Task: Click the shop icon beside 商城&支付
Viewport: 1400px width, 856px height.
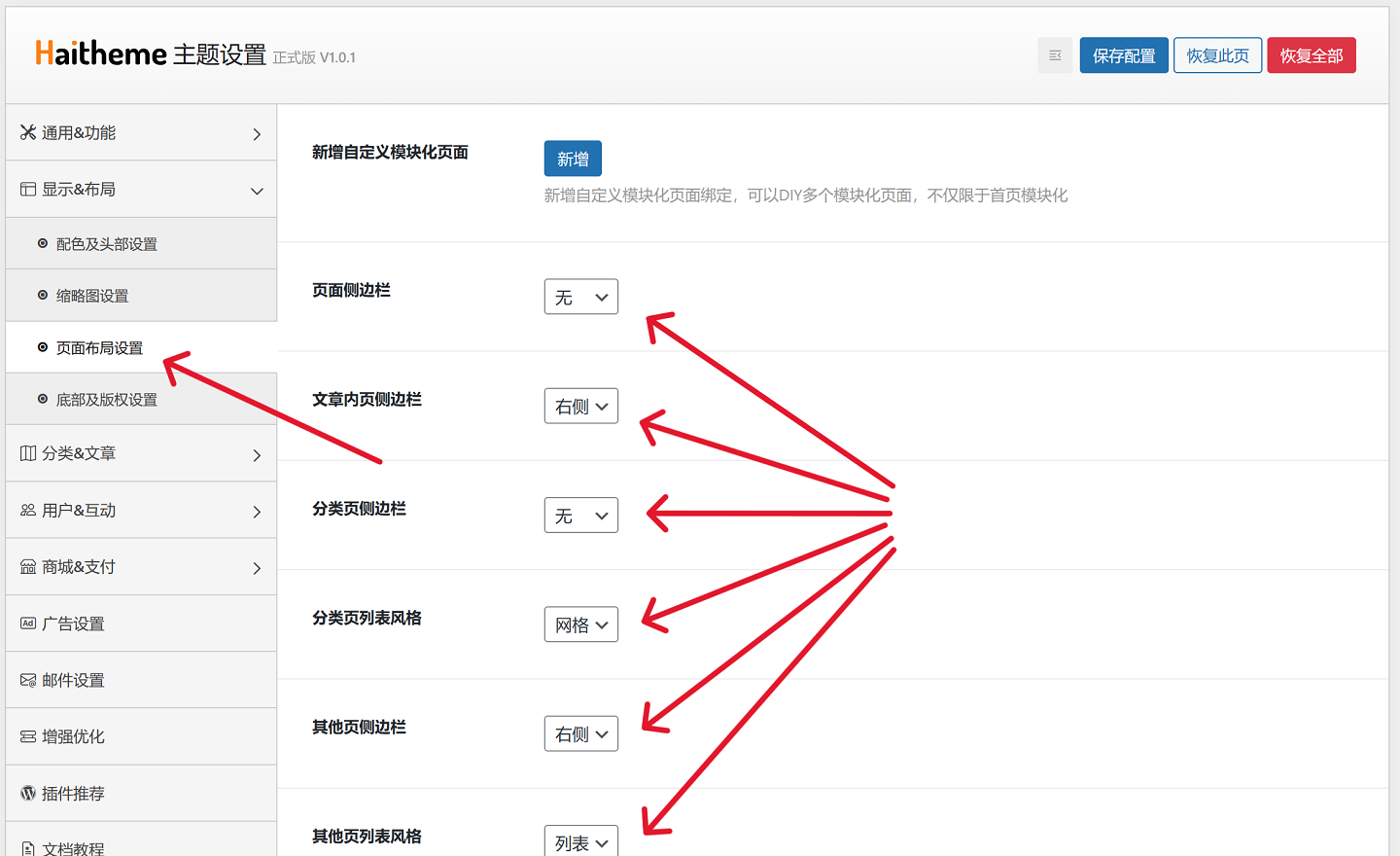Action: tap(28, 566)
